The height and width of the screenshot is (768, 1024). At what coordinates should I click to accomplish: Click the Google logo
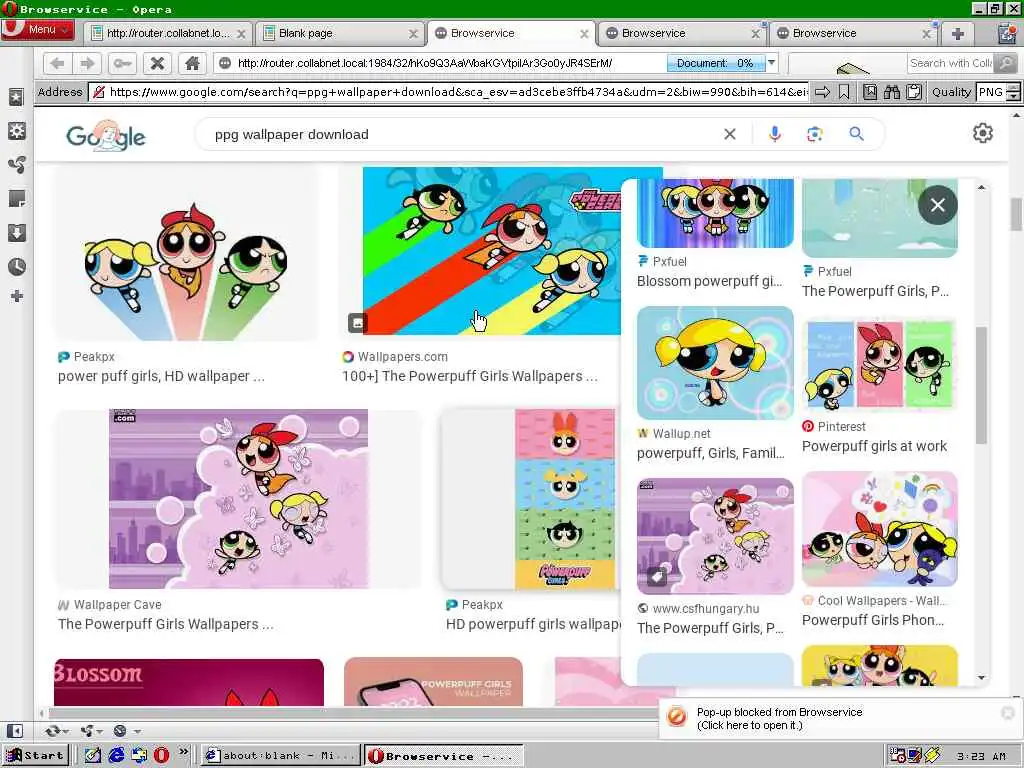point(106,135)
